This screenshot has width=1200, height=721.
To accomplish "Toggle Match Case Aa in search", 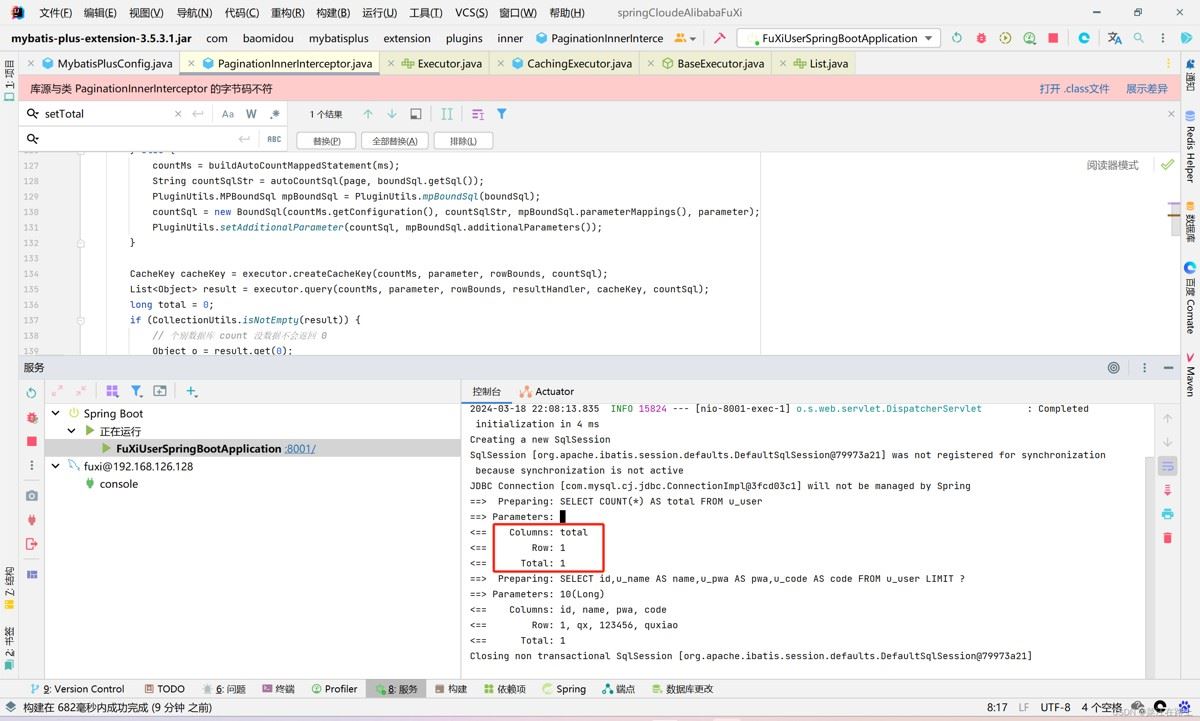I will [228, 114].
